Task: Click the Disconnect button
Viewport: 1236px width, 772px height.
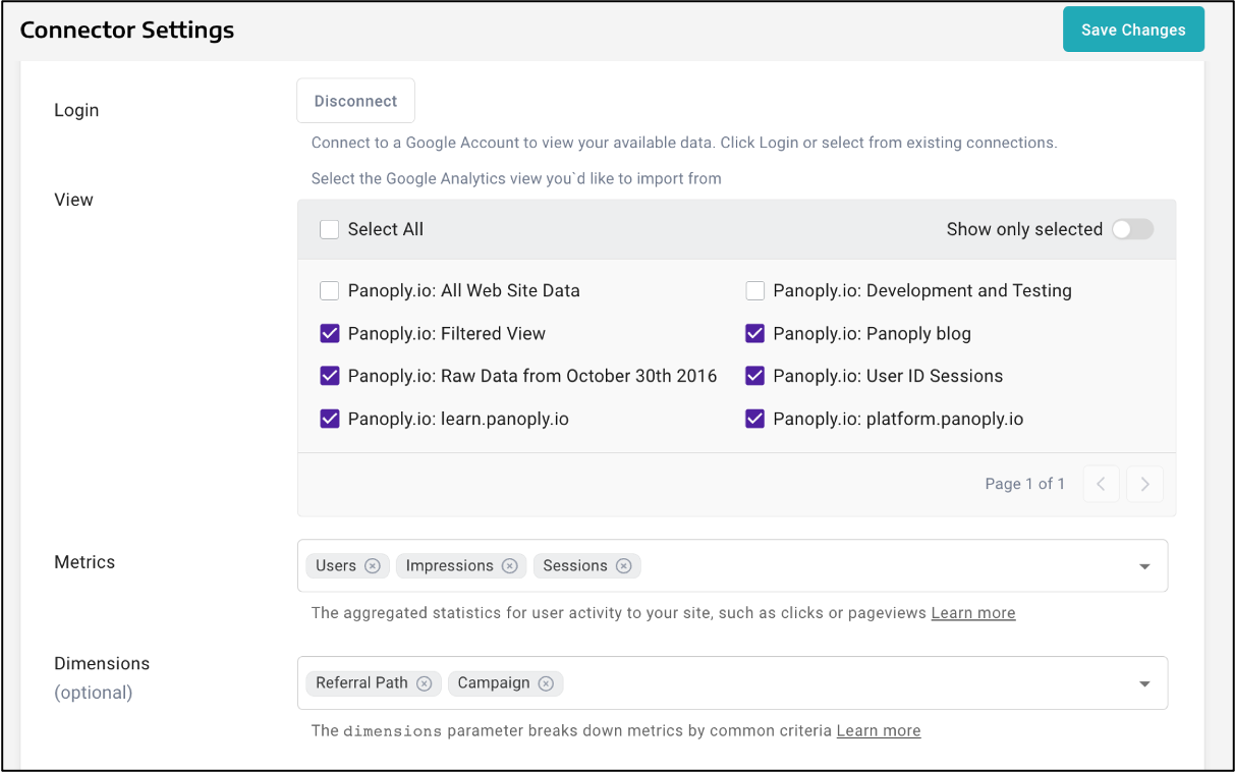Action: (356, 101)
